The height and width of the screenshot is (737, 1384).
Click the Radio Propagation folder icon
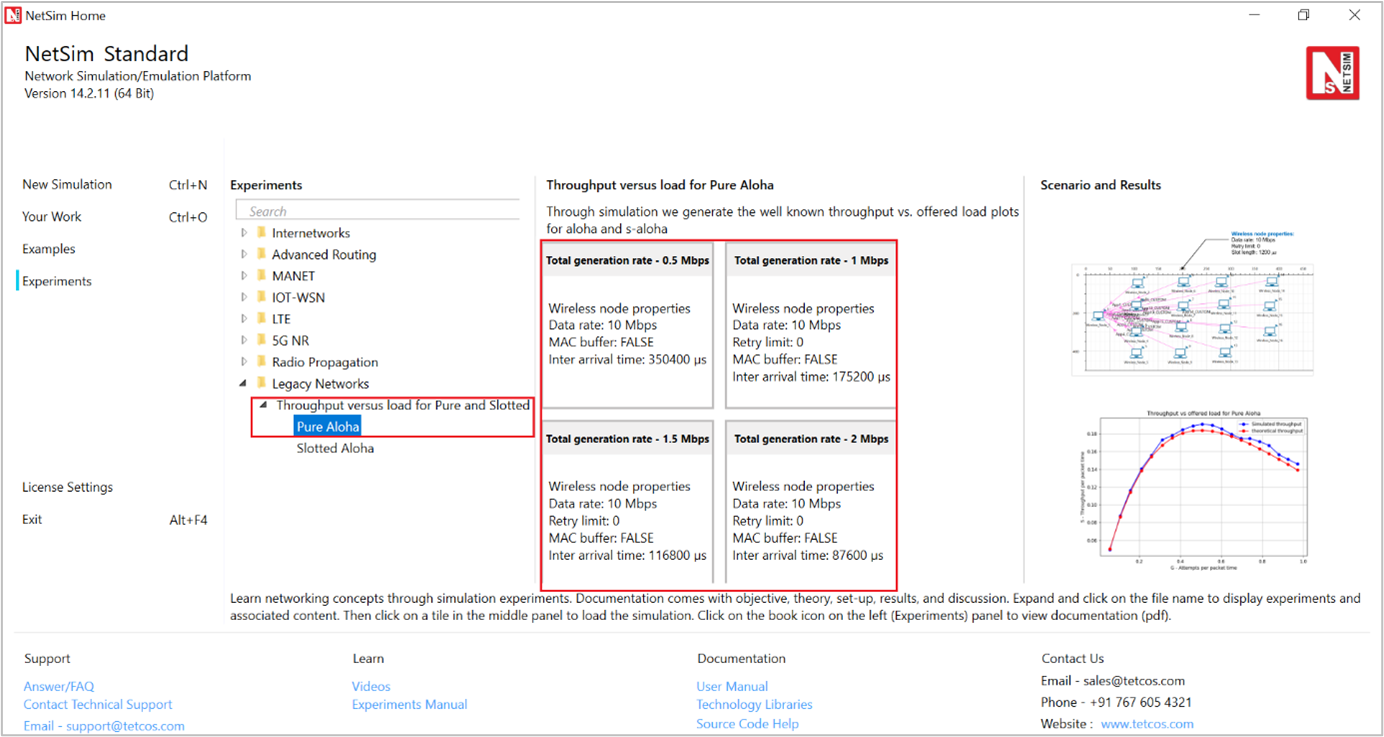(x=261, y=362)
